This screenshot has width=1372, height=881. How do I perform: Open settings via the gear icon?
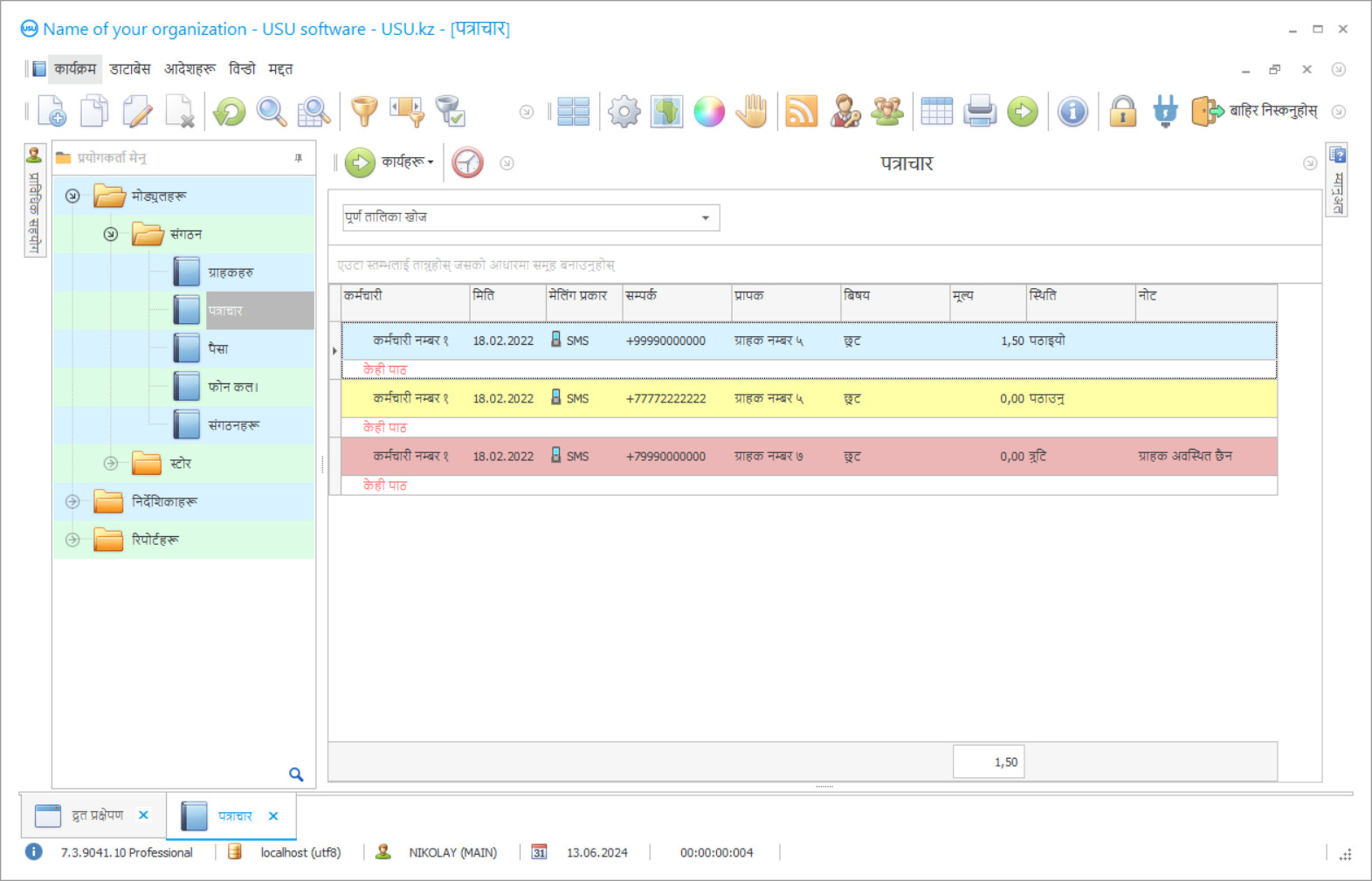(624, 111)
